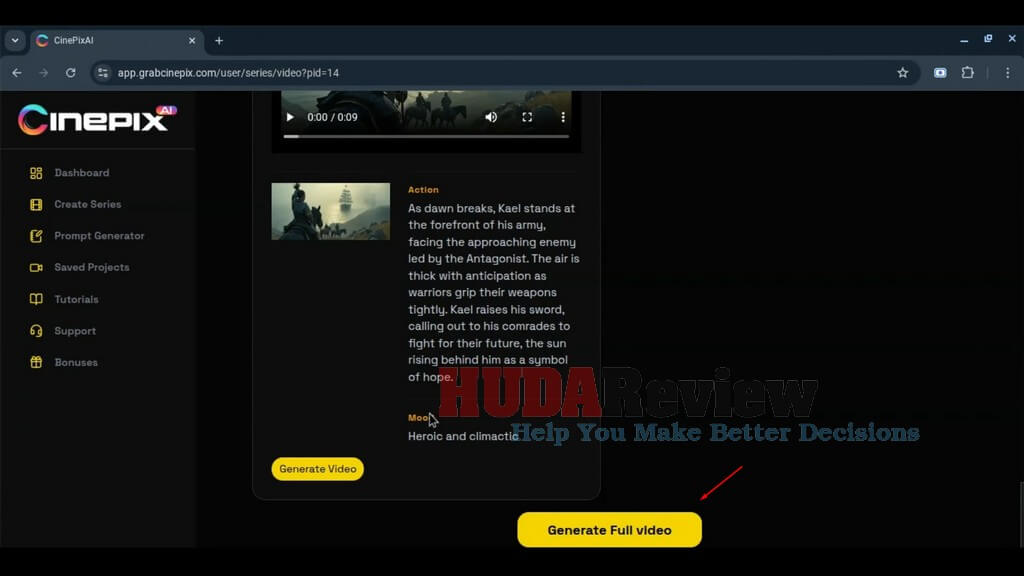Open the Dashboard sidebar icon
1024x576 pixels.
point(36,173)
